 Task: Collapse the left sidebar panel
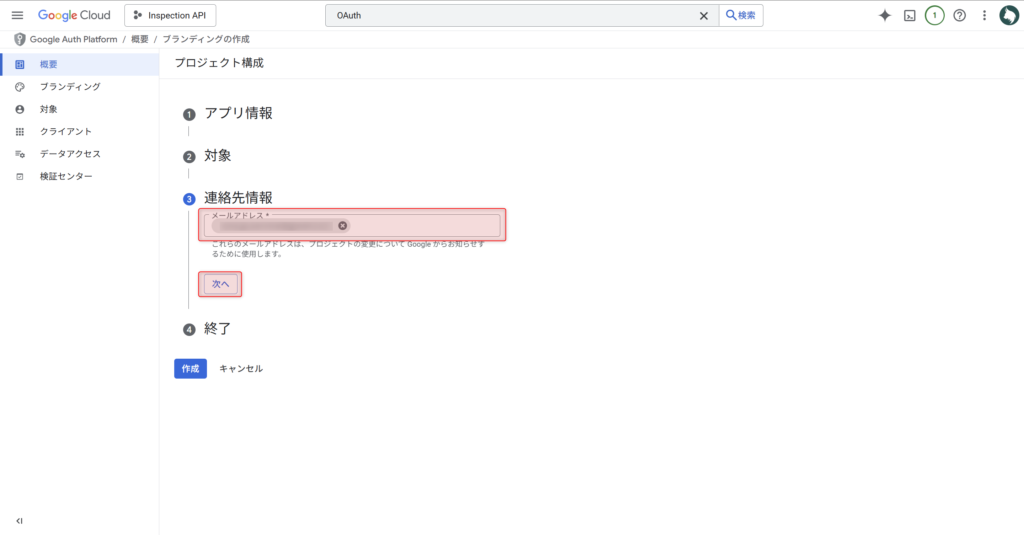coord(19,521)
